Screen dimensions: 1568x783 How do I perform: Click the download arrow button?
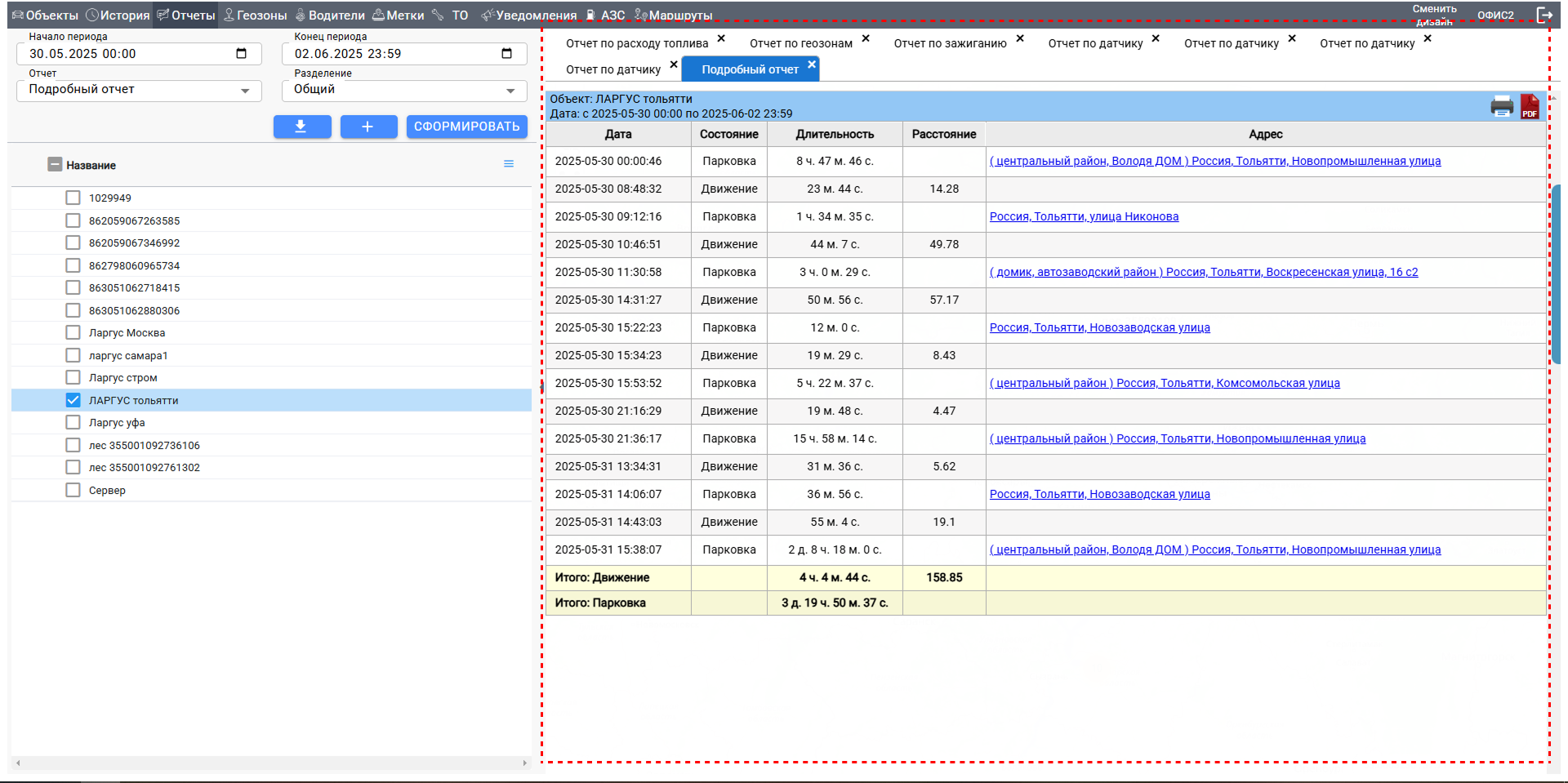tap(301, 127)
